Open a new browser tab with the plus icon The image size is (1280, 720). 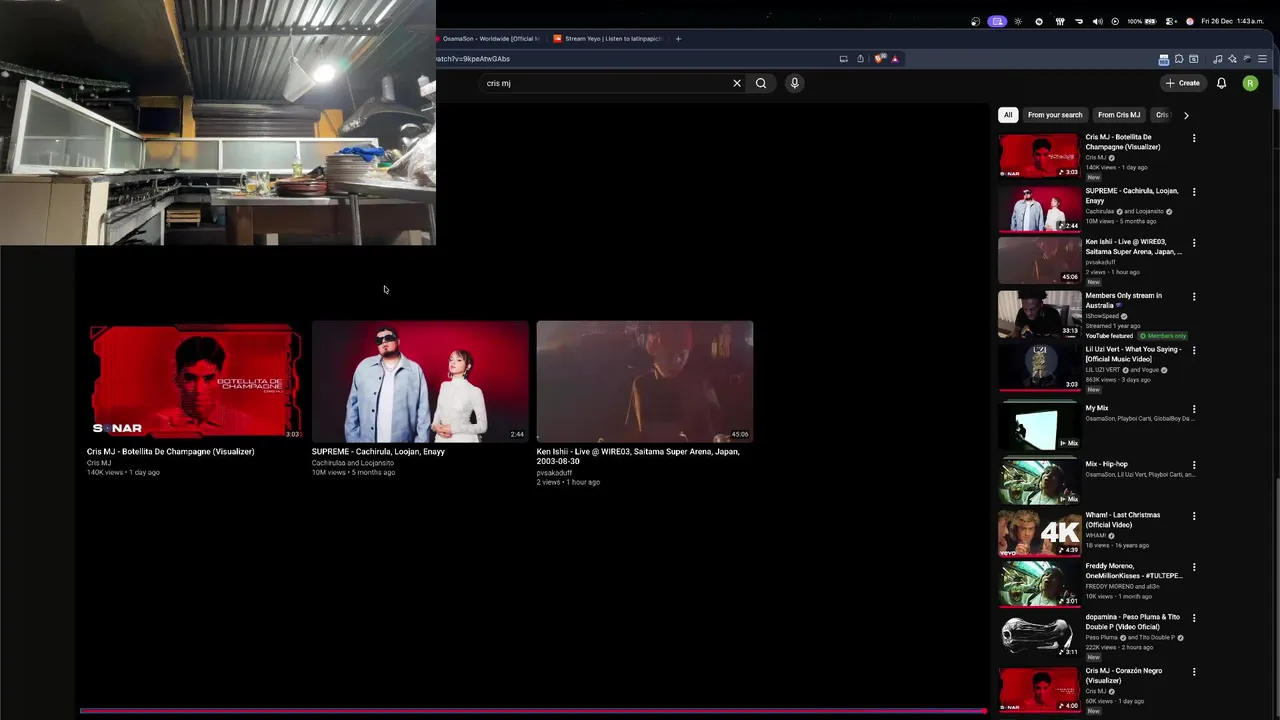point(678,39)
